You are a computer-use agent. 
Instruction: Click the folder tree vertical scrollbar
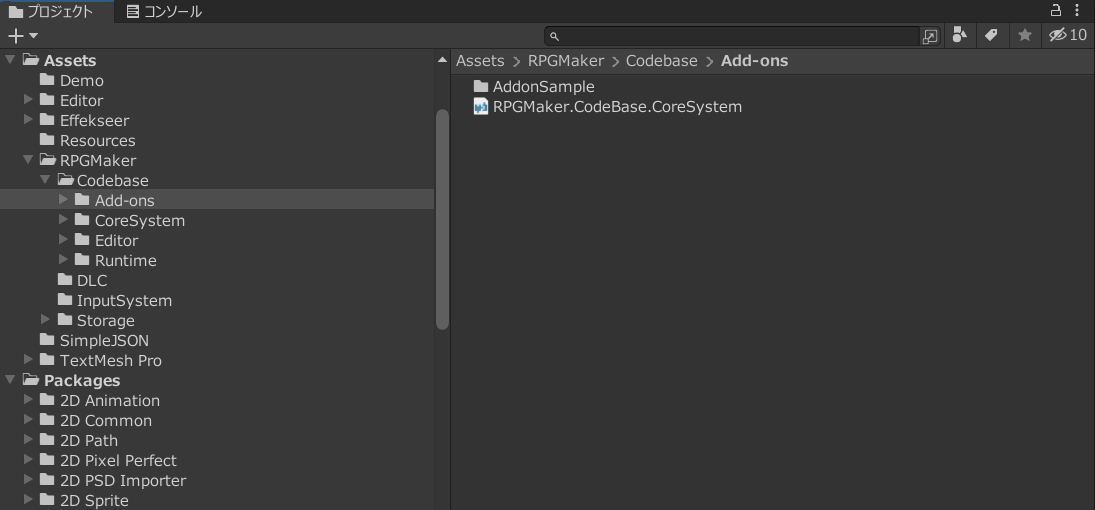(442, 218)
